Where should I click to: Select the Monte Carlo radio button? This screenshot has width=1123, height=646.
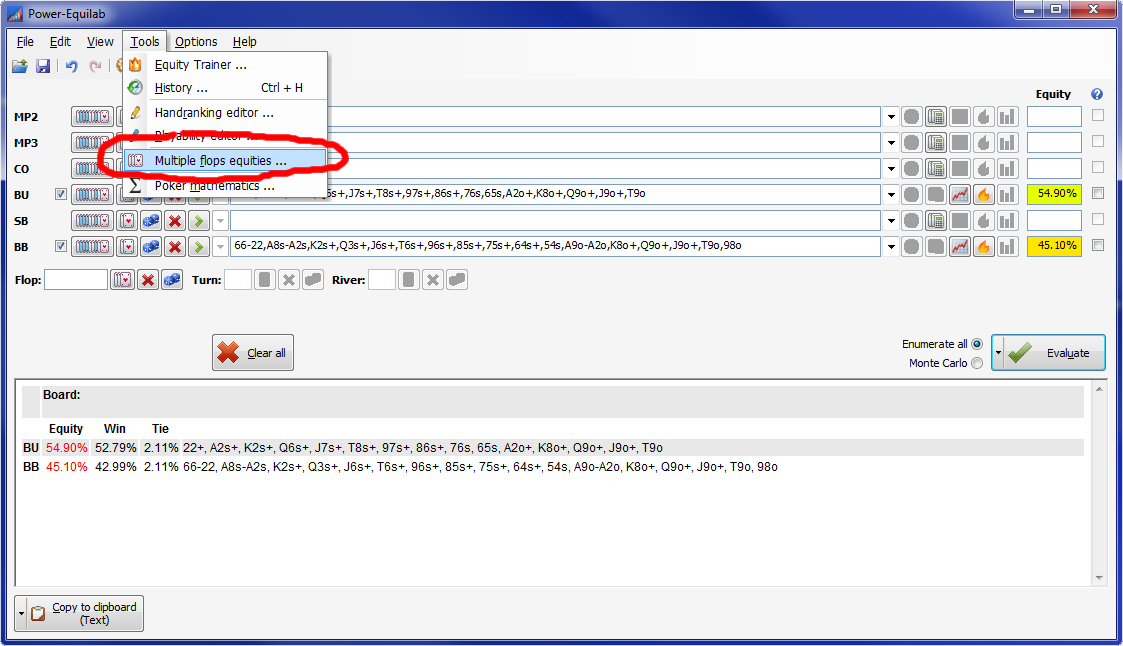[977, 363]
